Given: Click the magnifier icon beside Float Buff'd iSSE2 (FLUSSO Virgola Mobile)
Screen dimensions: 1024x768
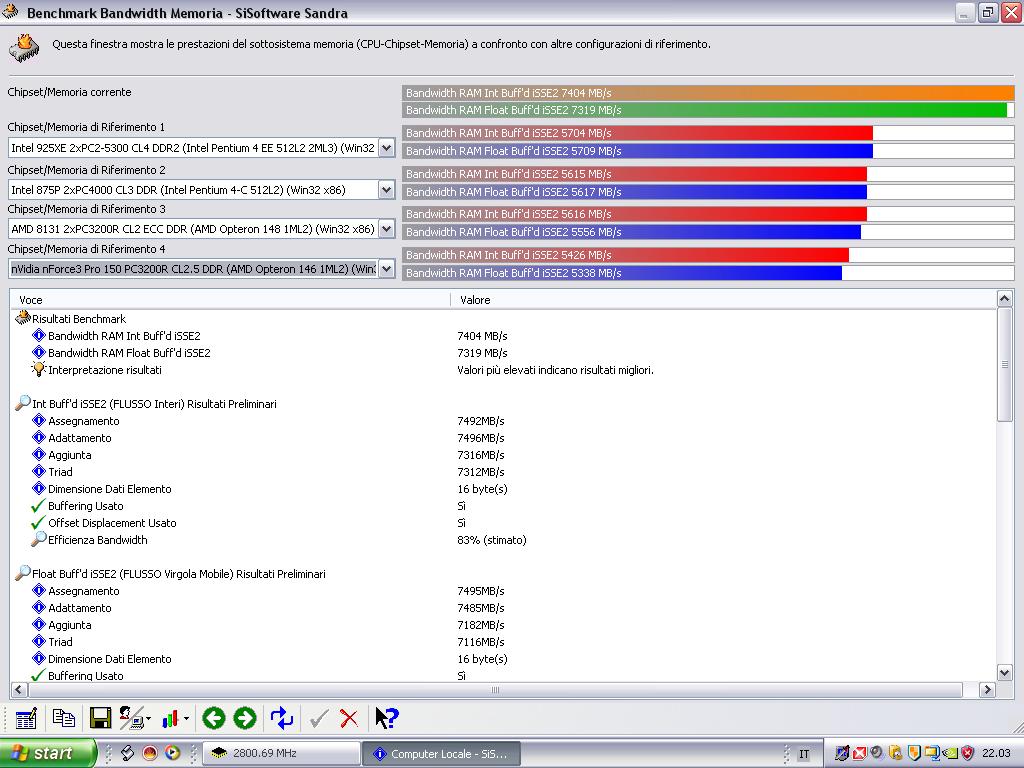Looking at the screenshot, I should click(23, 573).
